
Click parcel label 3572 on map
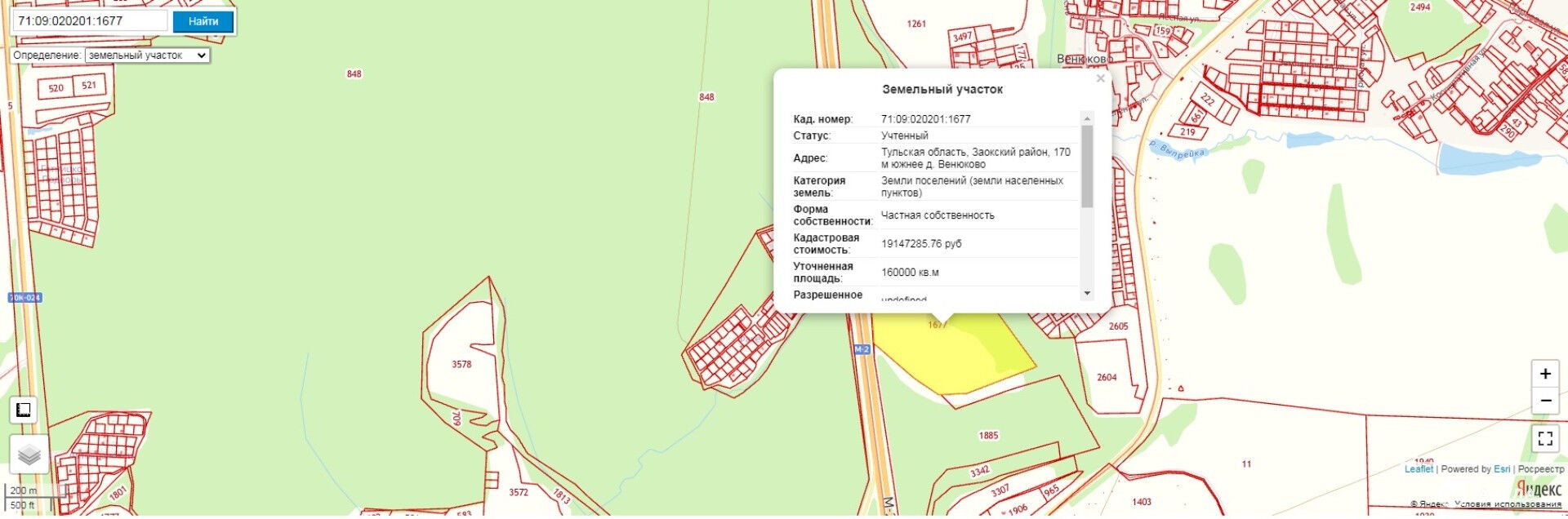519,492
